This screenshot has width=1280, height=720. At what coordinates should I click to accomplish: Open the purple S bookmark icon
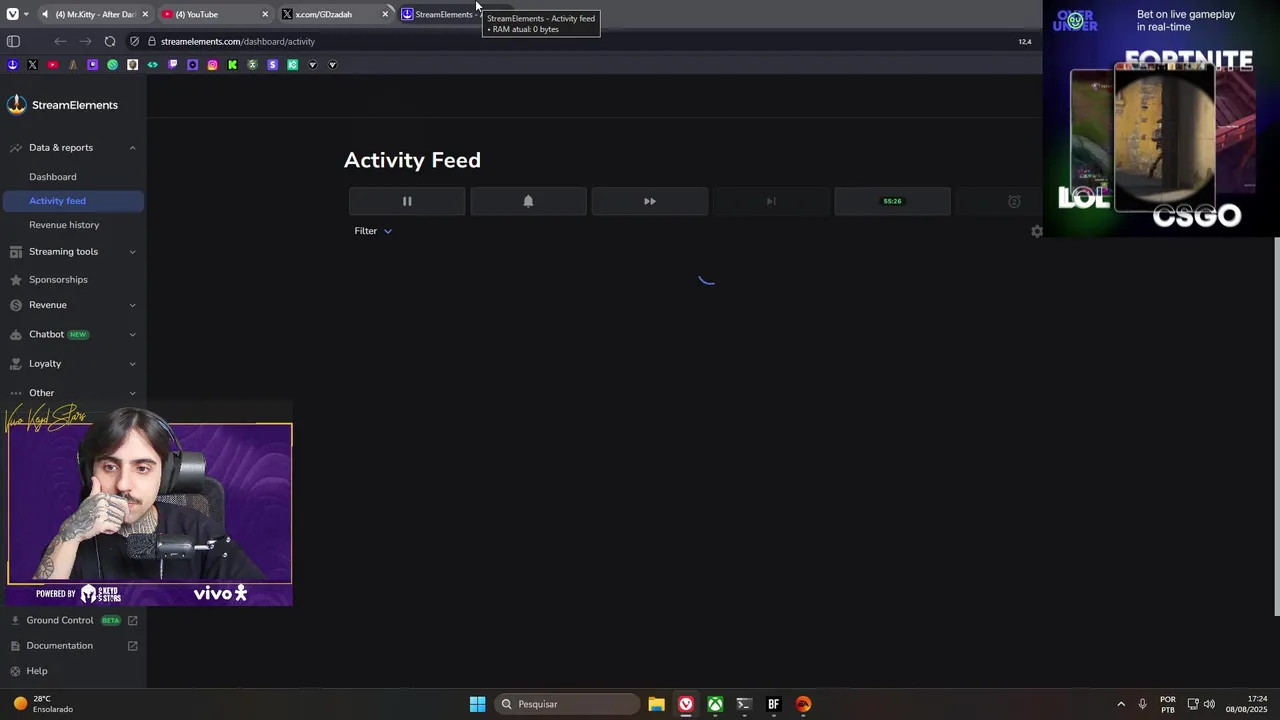[x=272, y=65]
